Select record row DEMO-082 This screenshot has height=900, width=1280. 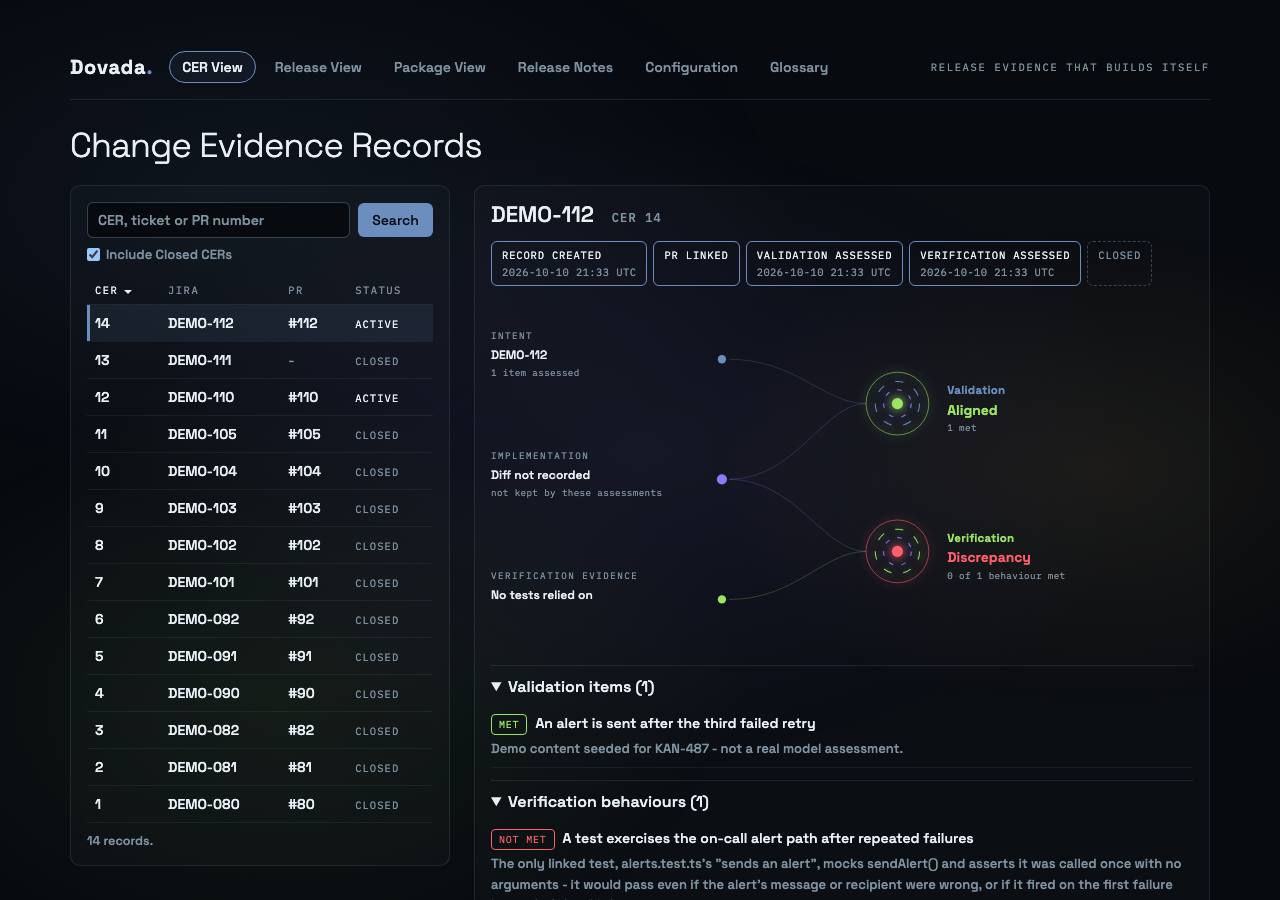click(x=260, y=730)
